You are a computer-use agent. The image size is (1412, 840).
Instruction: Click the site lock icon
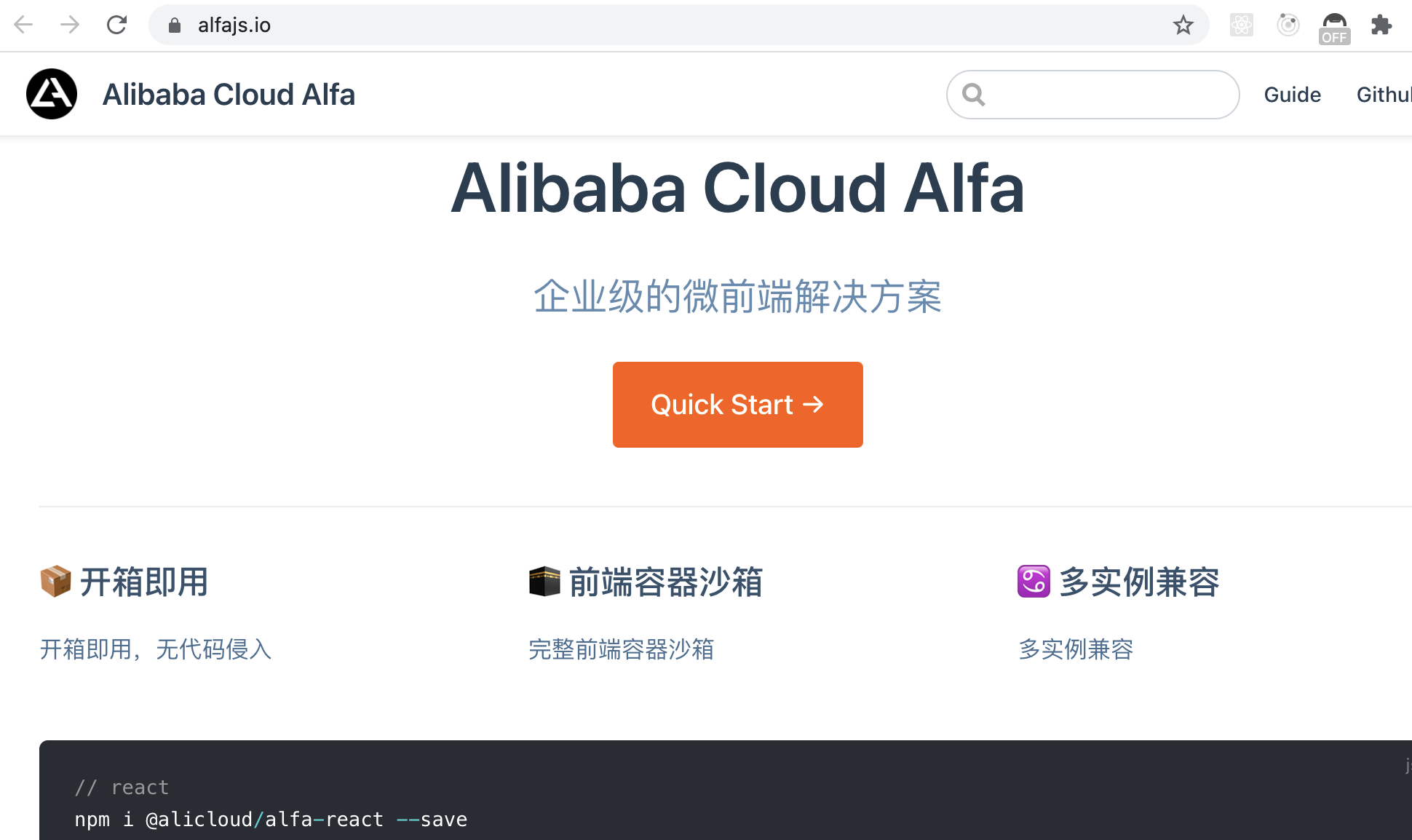[175, 25]
